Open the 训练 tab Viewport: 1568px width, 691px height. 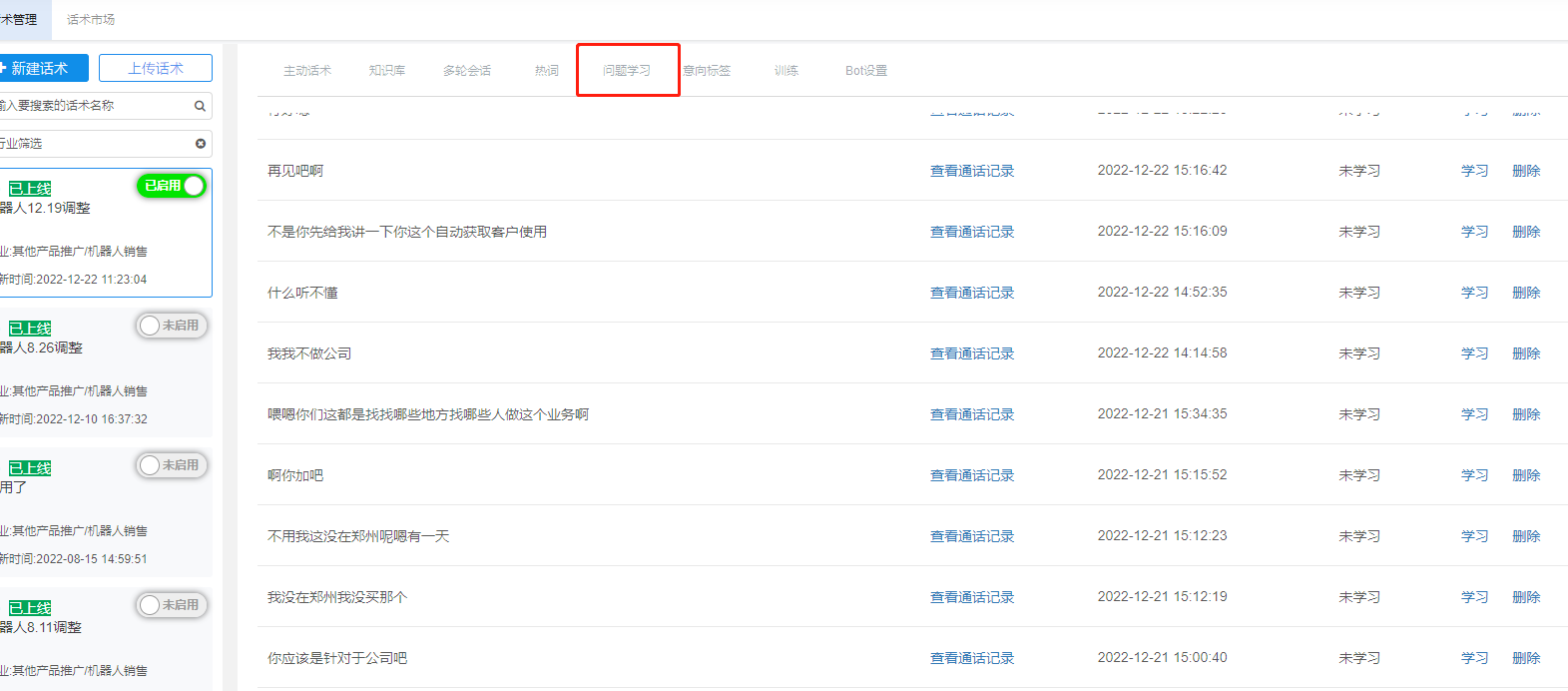tap(786, 71)
